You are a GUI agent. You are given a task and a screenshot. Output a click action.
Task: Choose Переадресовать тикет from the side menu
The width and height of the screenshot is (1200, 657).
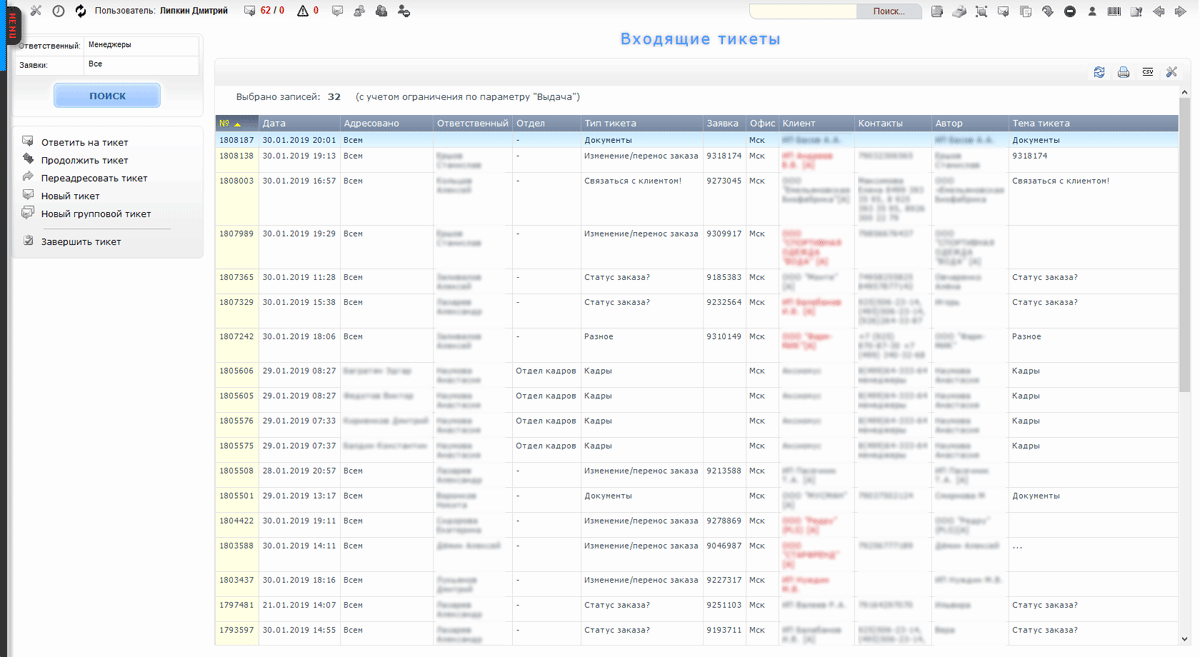(x=94, y=178)
